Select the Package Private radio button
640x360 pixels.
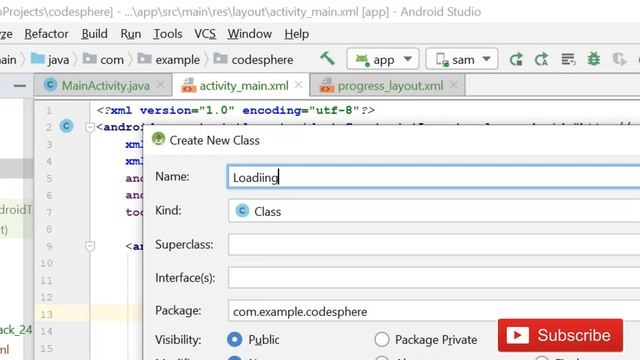382,339
